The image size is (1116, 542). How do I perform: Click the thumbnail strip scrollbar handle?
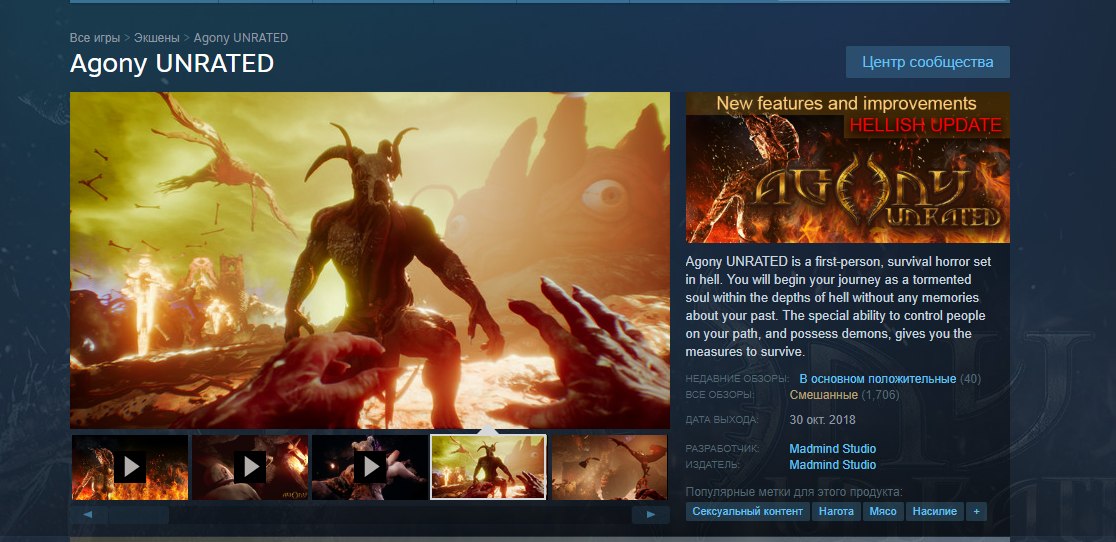[x=138, y=514]
